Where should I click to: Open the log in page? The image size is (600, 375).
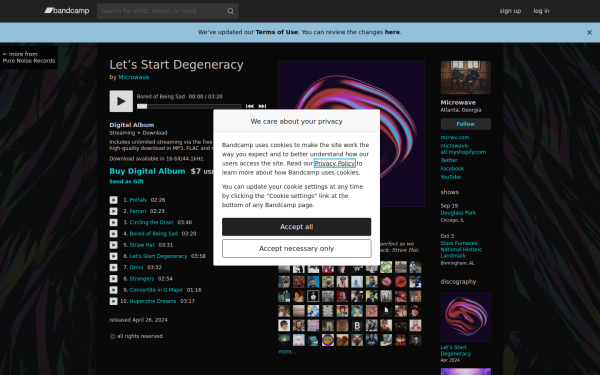(x=541, y=11)
